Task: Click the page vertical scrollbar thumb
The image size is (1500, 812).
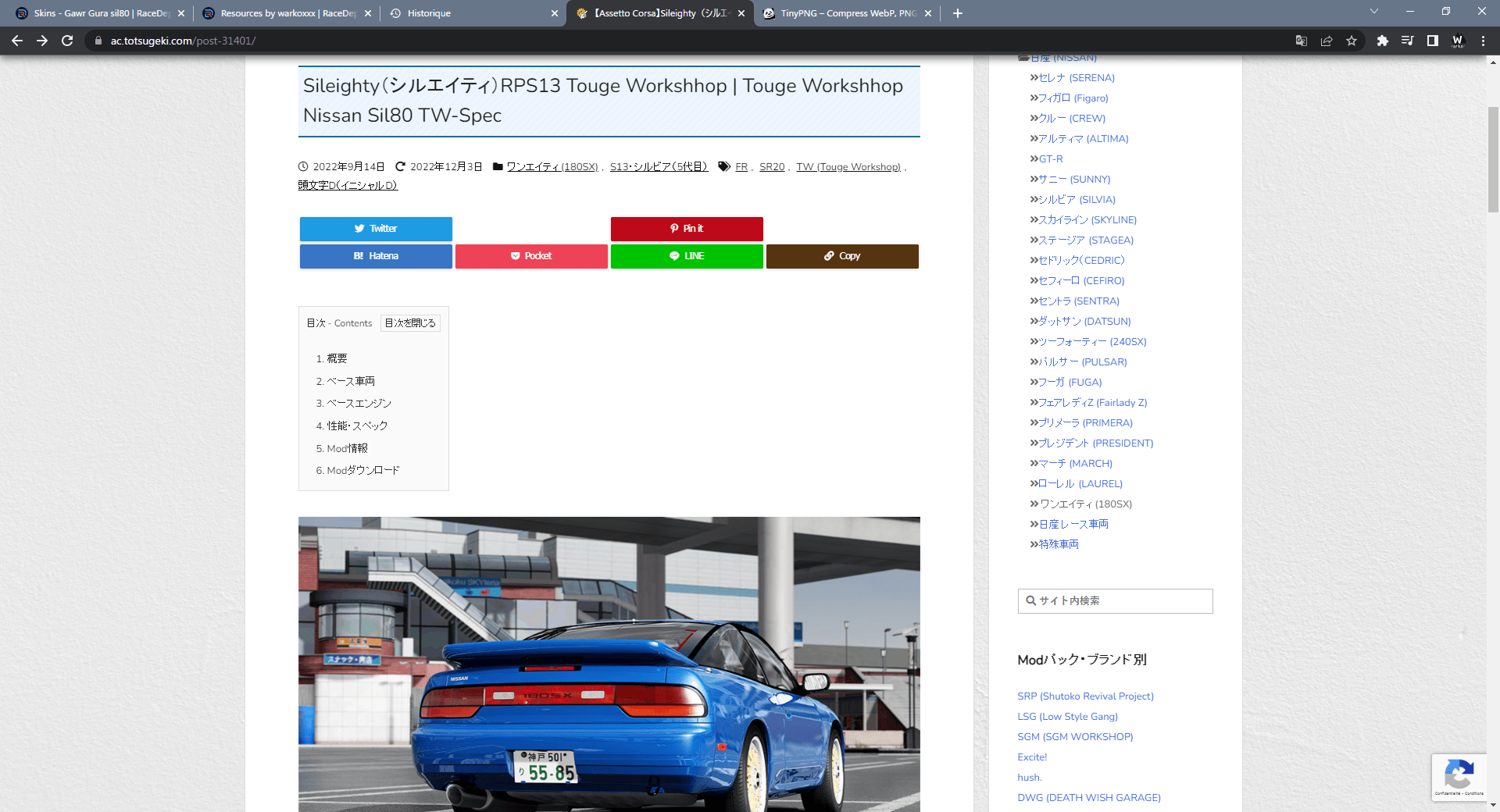Action: [x=1493, y=160]
